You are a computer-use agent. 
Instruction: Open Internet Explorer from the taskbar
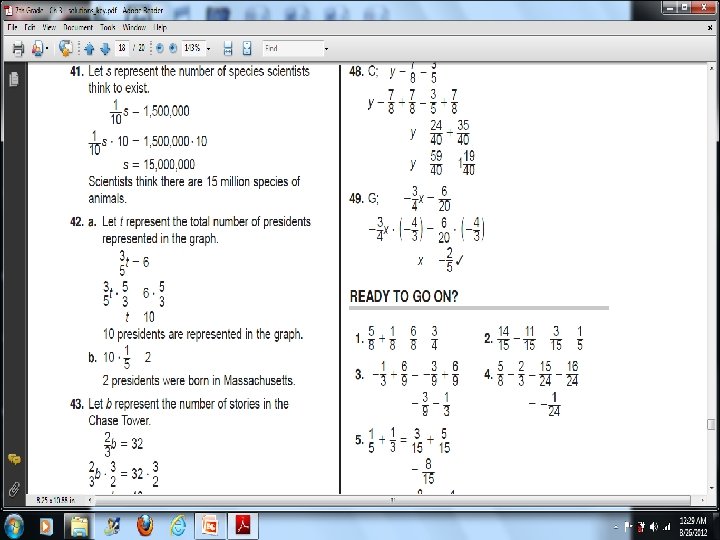pyautogui.click(x=177, y=526)
